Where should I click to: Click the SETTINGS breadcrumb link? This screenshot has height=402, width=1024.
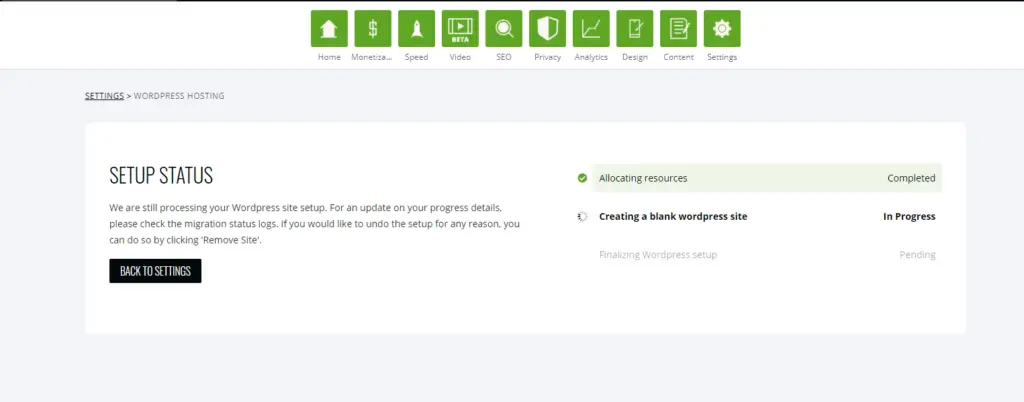[104, 96]
